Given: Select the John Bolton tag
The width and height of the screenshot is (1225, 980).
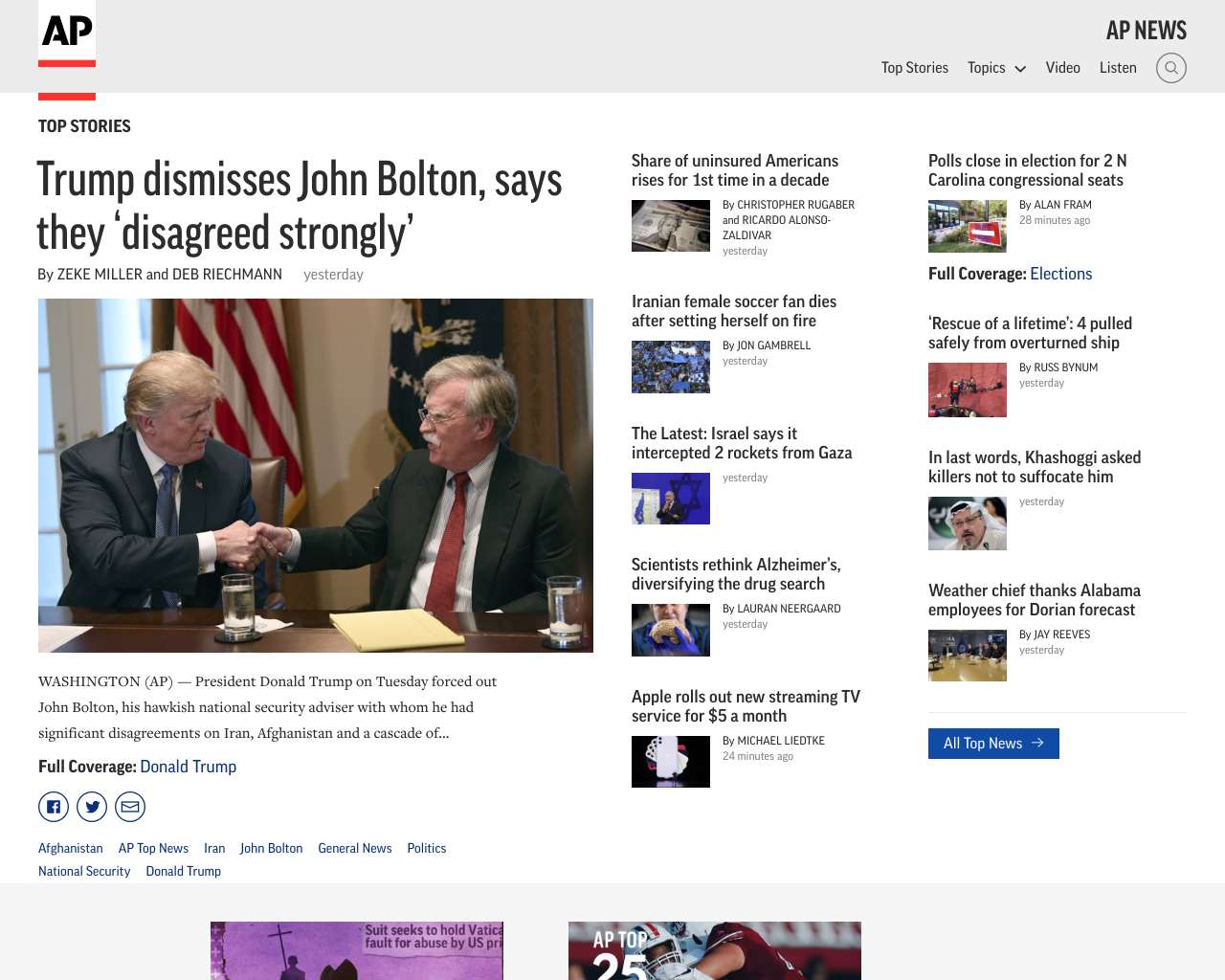Looking at the screenshot, I should pyautogui.click(x=271, y=848).
